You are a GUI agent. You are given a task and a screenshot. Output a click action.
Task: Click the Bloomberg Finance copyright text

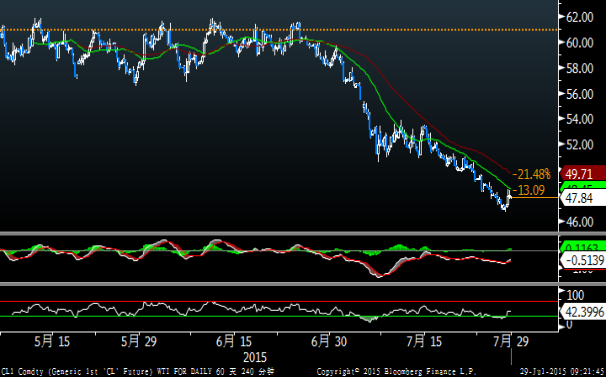pyautogui.click(x=396, y=372)
